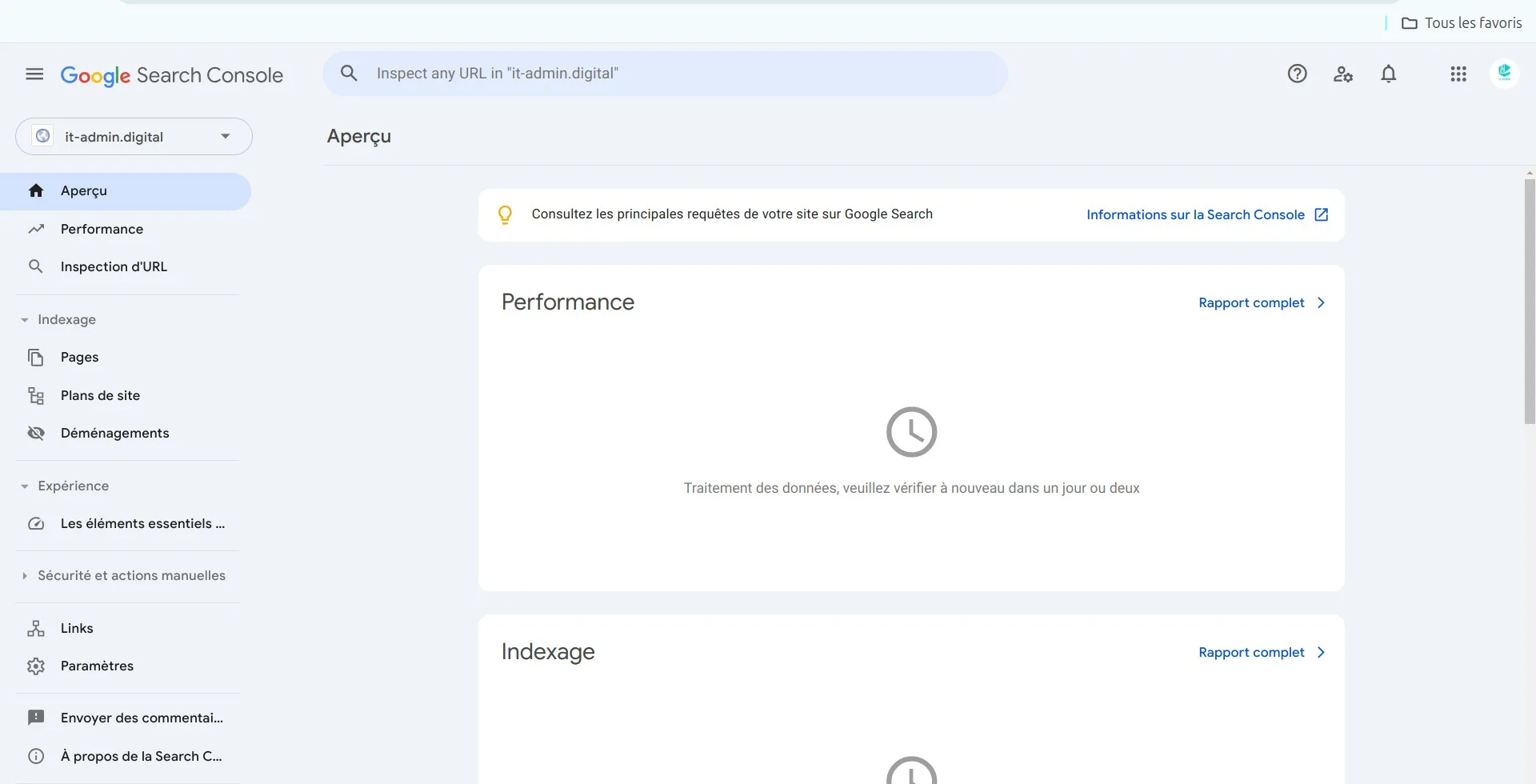This screenshot has height=784, width=1536.
Task: Click the page vertical scrollbar
Action: click(1530, 301)
